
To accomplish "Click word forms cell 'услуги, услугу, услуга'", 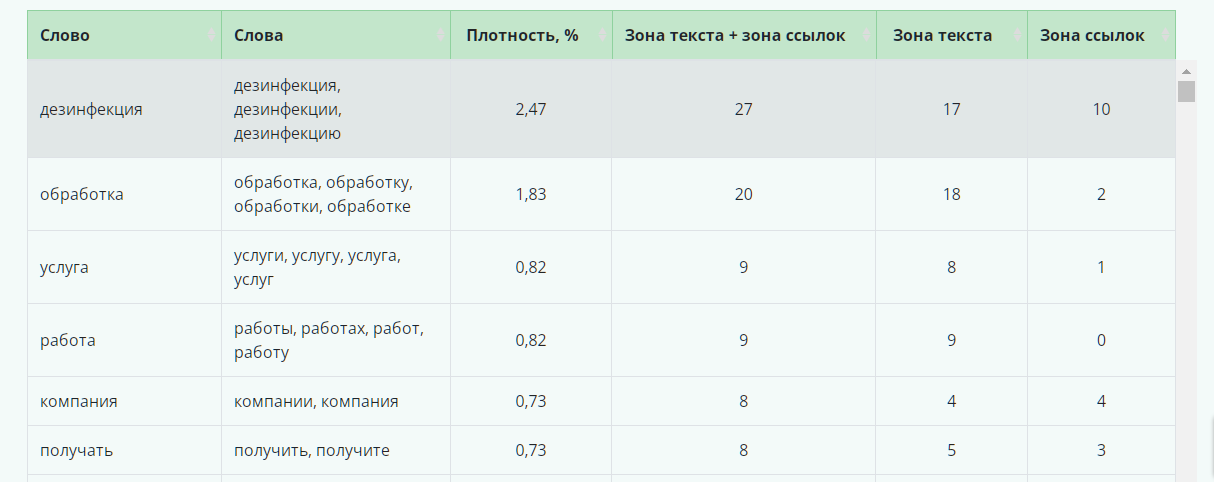I will point(336,267).
